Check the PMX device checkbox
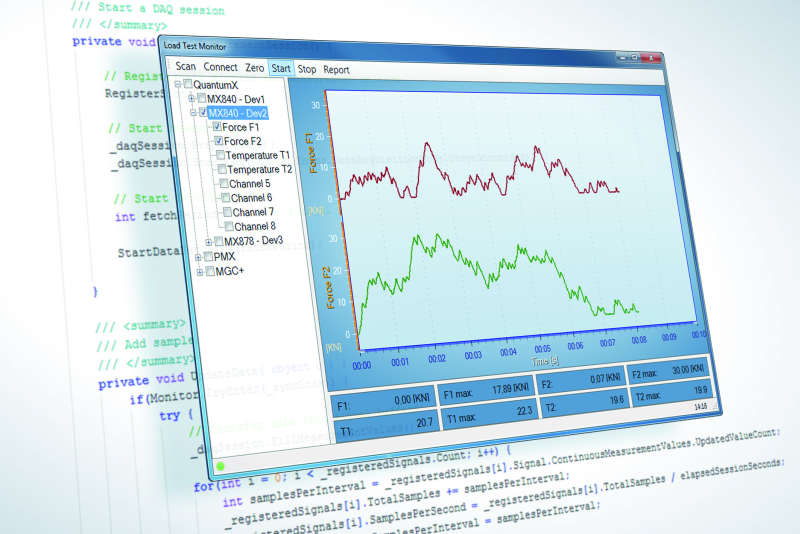 208,256
